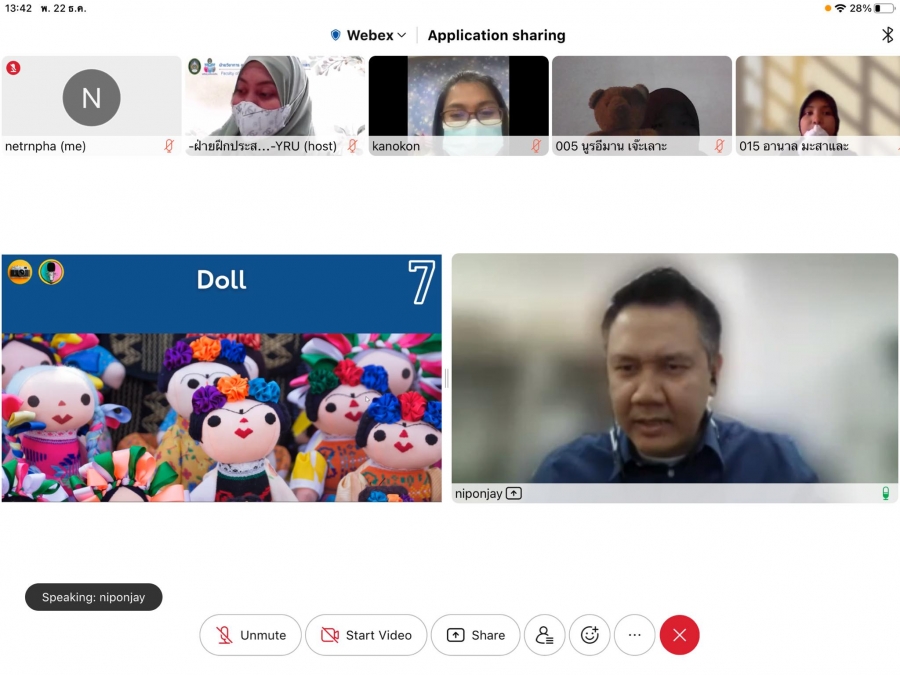Viewport: 900px width, 675px height.
Task: Click the red badge on netrnpha tile
Action: (x=14, y=68)
